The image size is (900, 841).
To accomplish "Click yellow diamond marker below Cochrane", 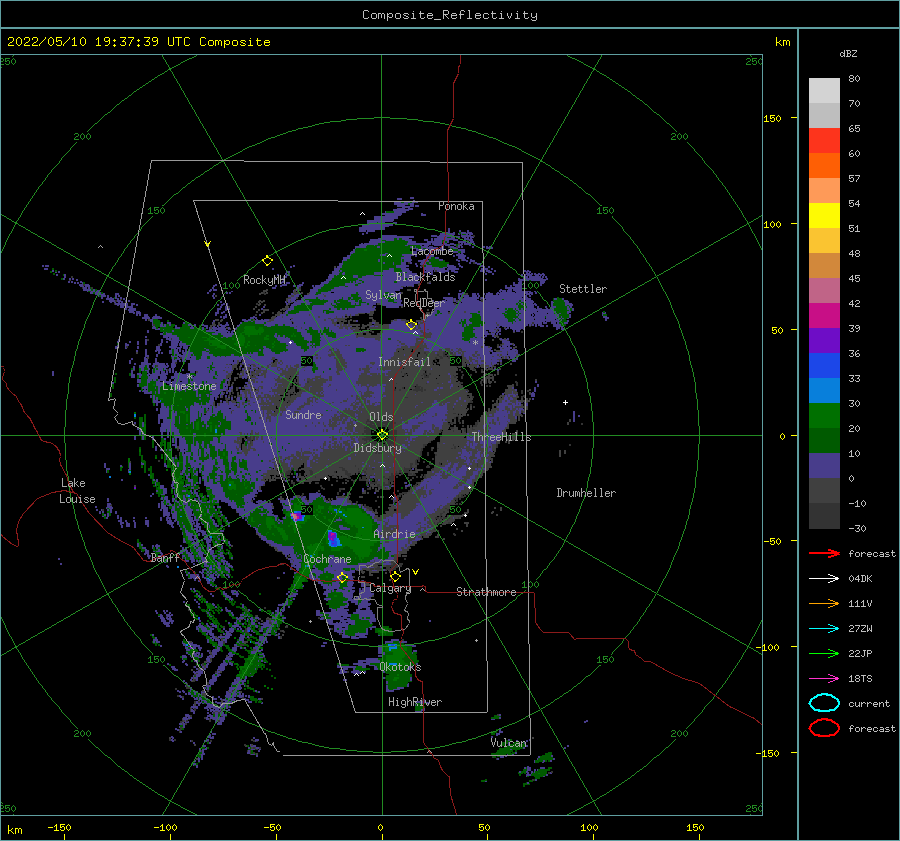I will click(343, 578).
